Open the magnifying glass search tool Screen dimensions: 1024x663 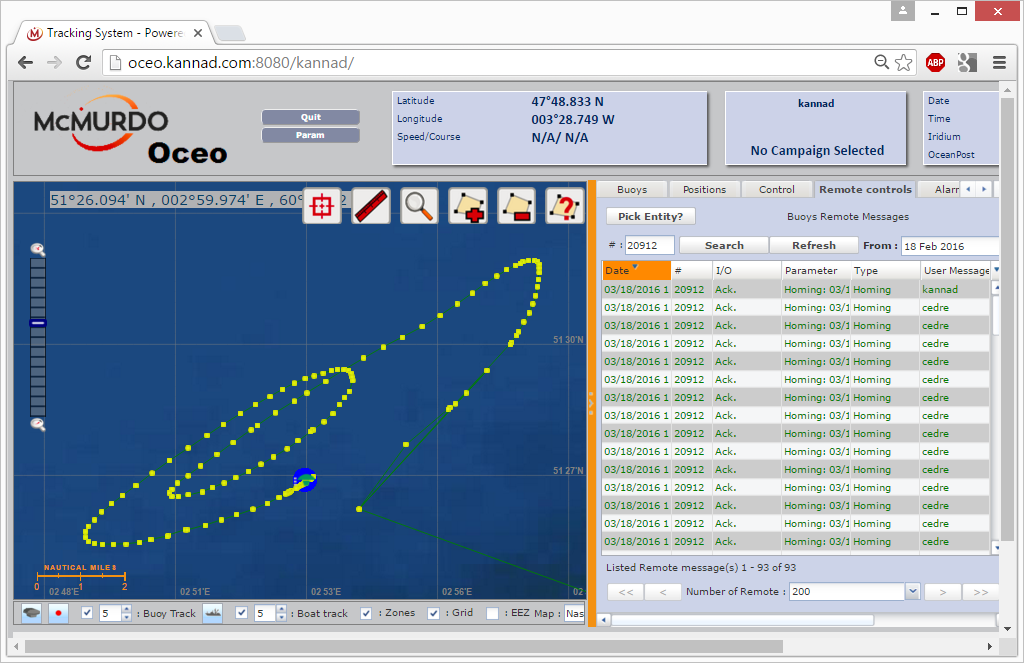coord(419,206)
